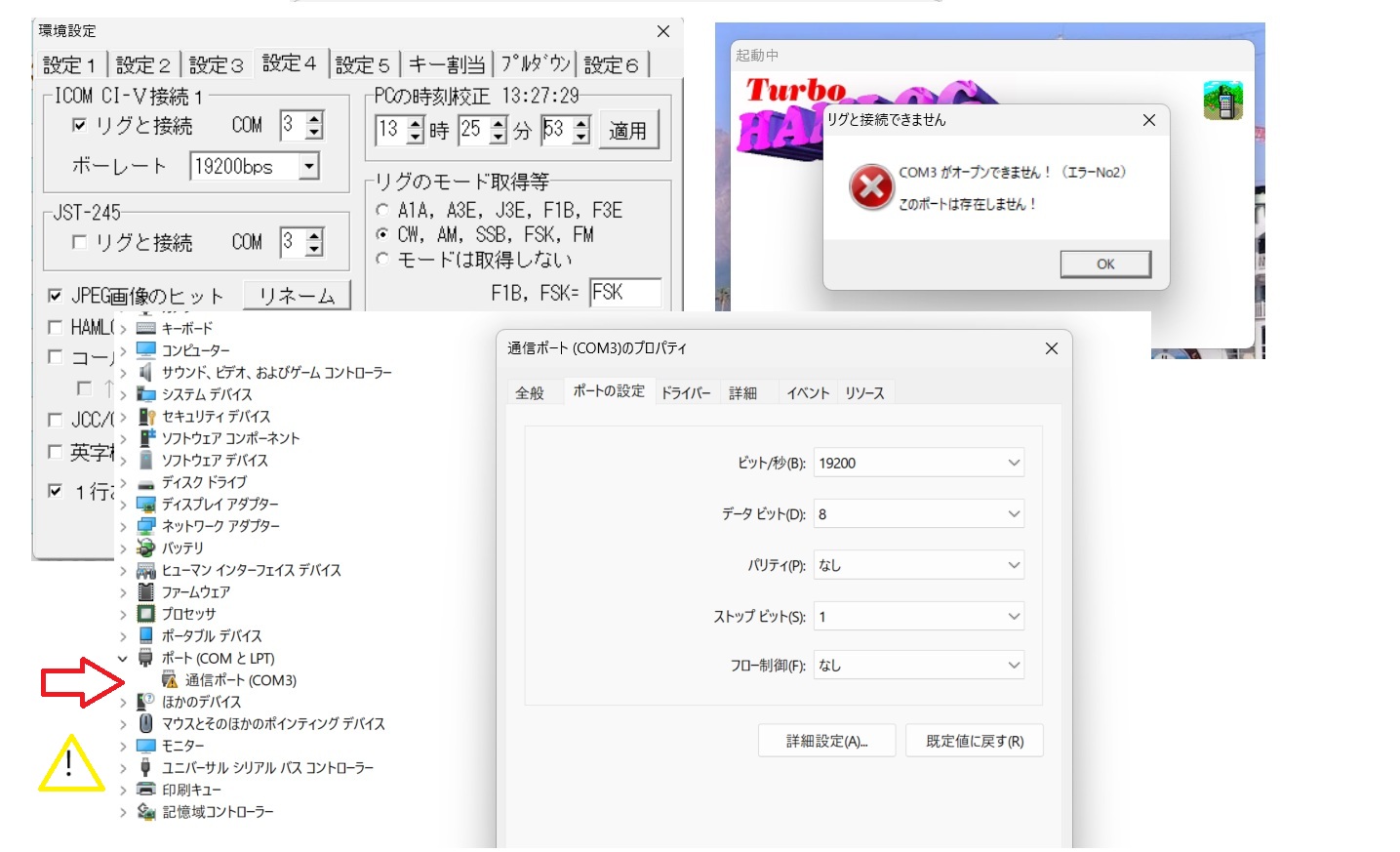Click the sound controller speaker icon
The height and width of the screenshot is (852, 1400).
146,372
